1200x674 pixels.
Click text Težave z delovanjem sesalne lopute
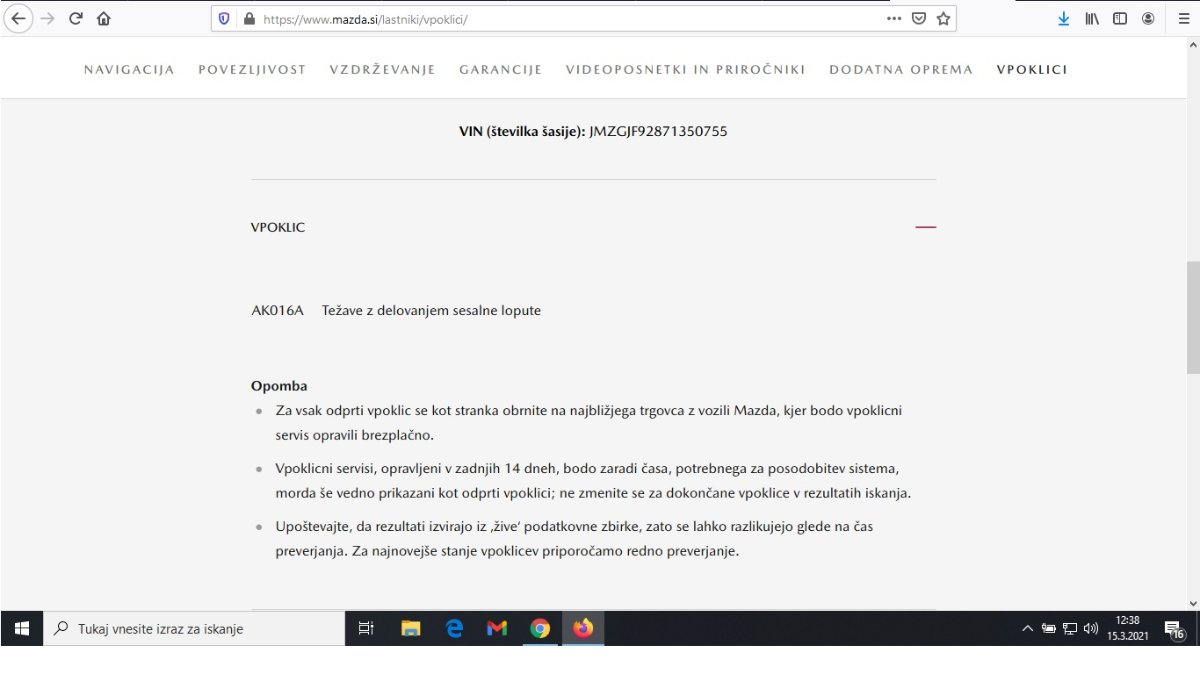[x=431, y=310]
